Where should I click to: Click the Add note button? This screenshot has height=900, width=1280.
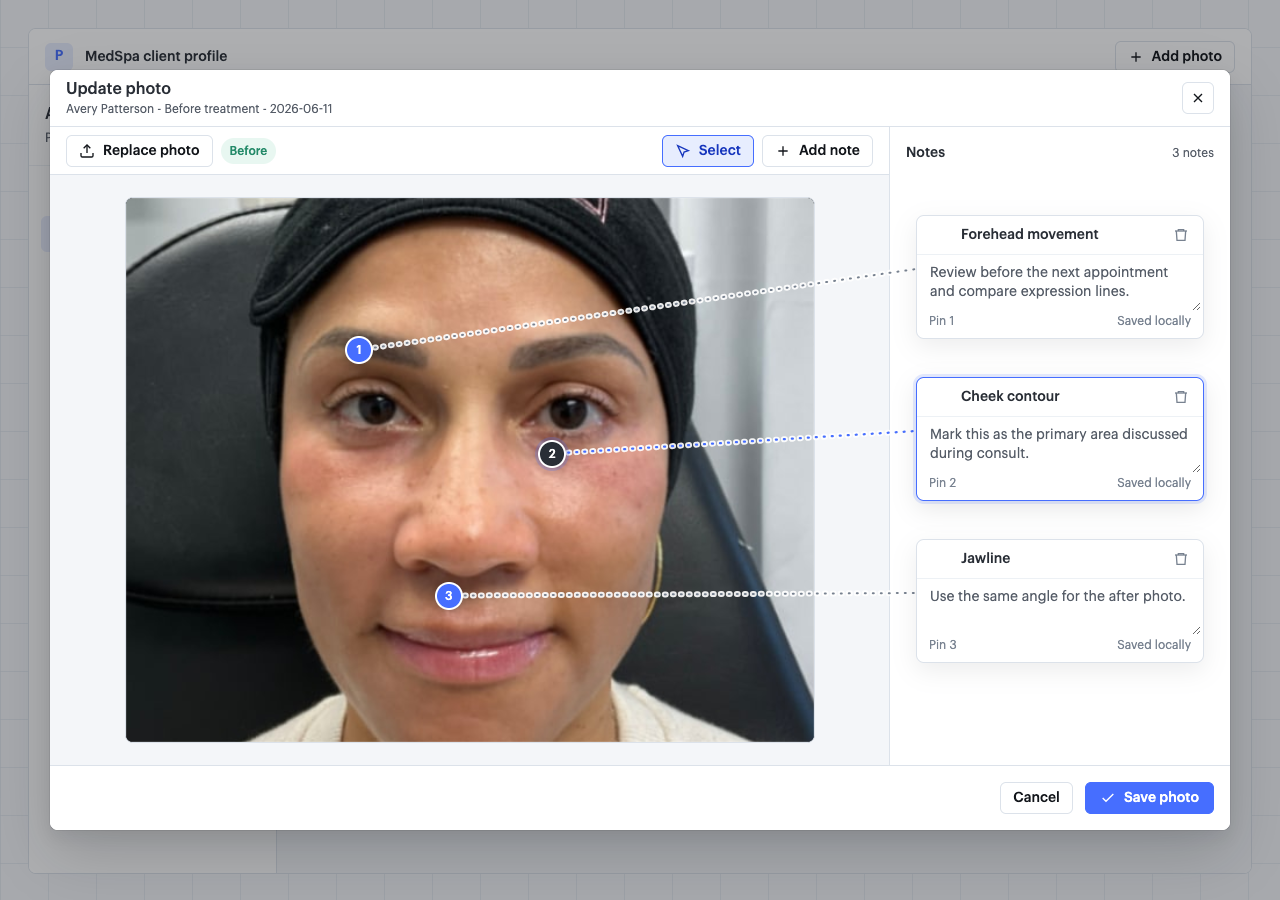[x=817, y=151]
